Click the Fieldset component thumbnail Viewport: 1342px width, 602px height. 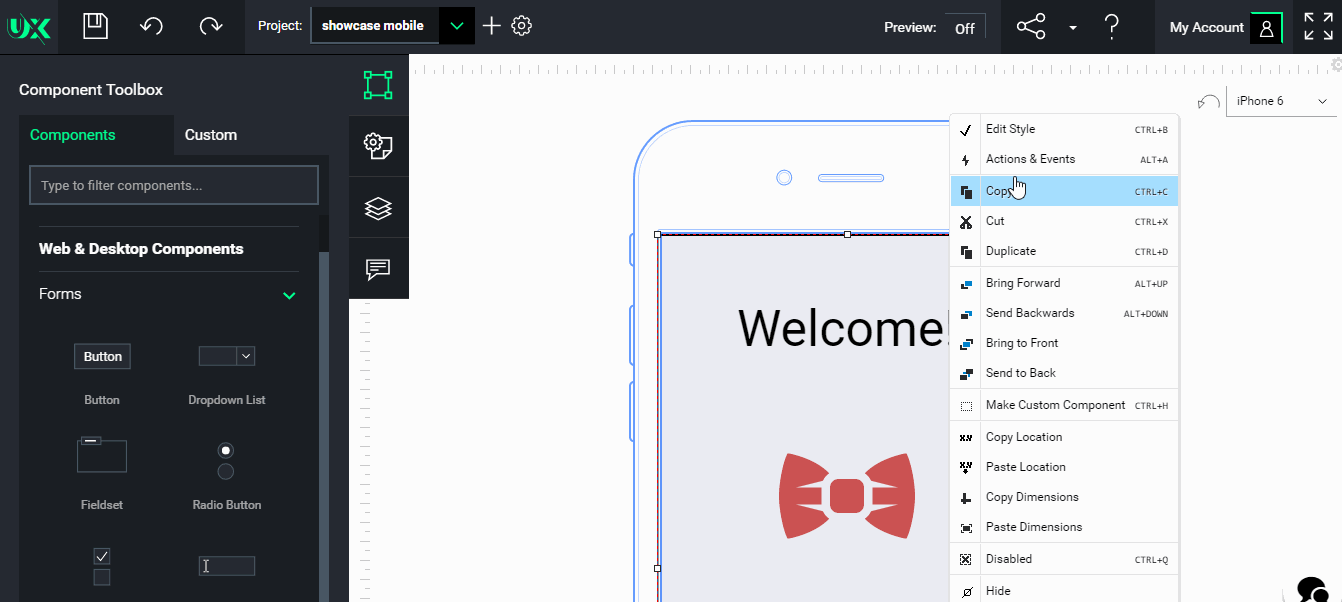(102, 455)
